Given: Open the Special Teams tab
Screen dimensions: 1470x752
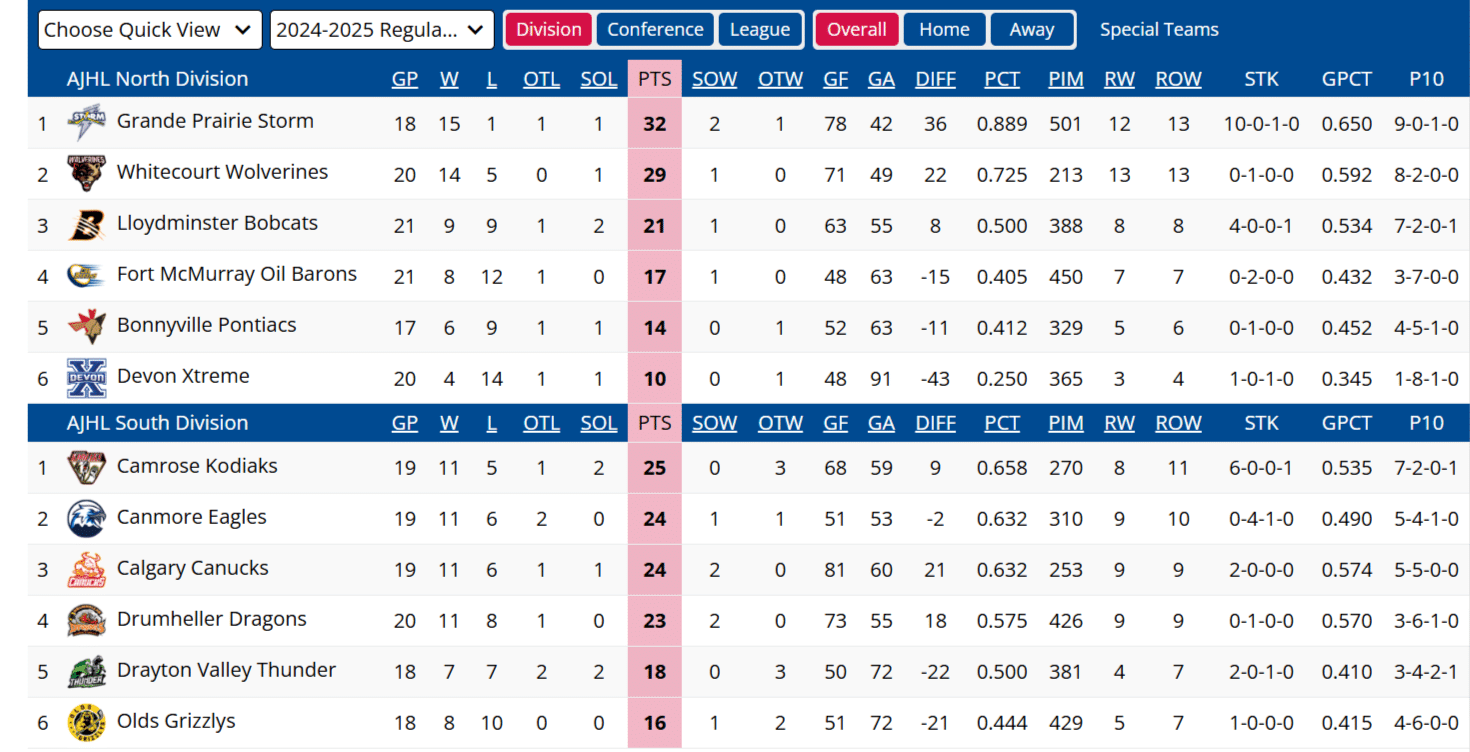Looking at the screenshot, I should click(1159, 30).
